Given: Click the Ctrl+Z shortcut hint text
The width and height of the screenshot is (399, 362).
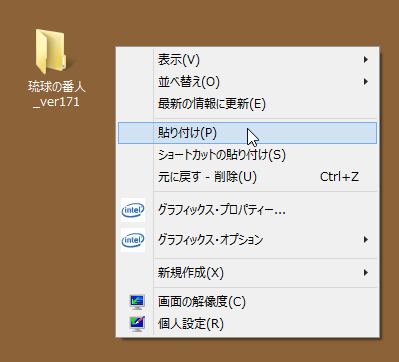Looking at the screenshot, I should pyautogui.click(x=339, y=177).
